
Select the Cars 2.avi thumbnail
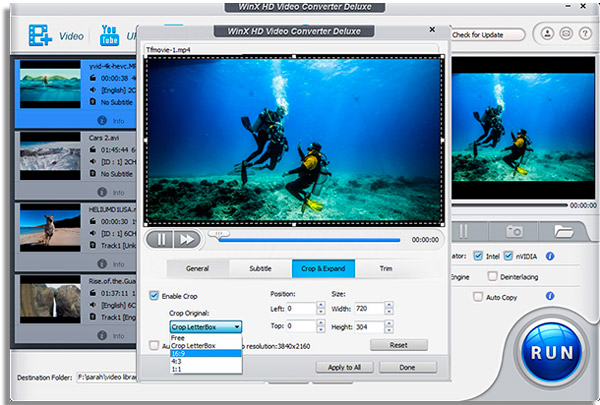(x=50, y=156)
